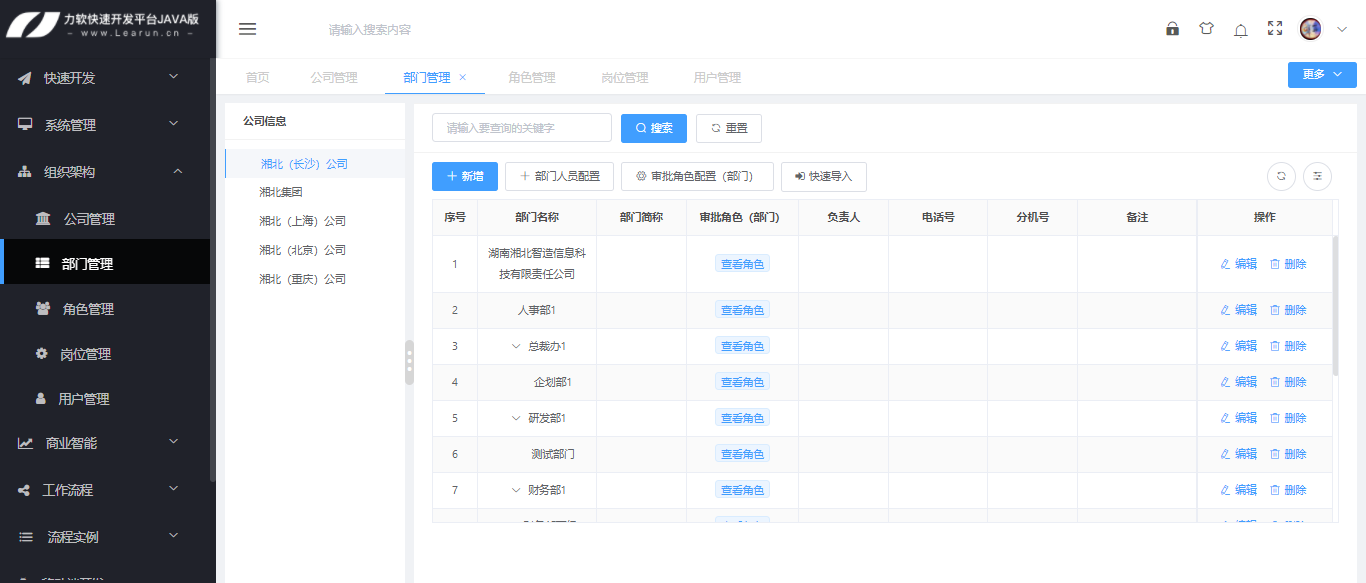
Task: Open the user avatar dropdown menu
Action: (1310, 29)
